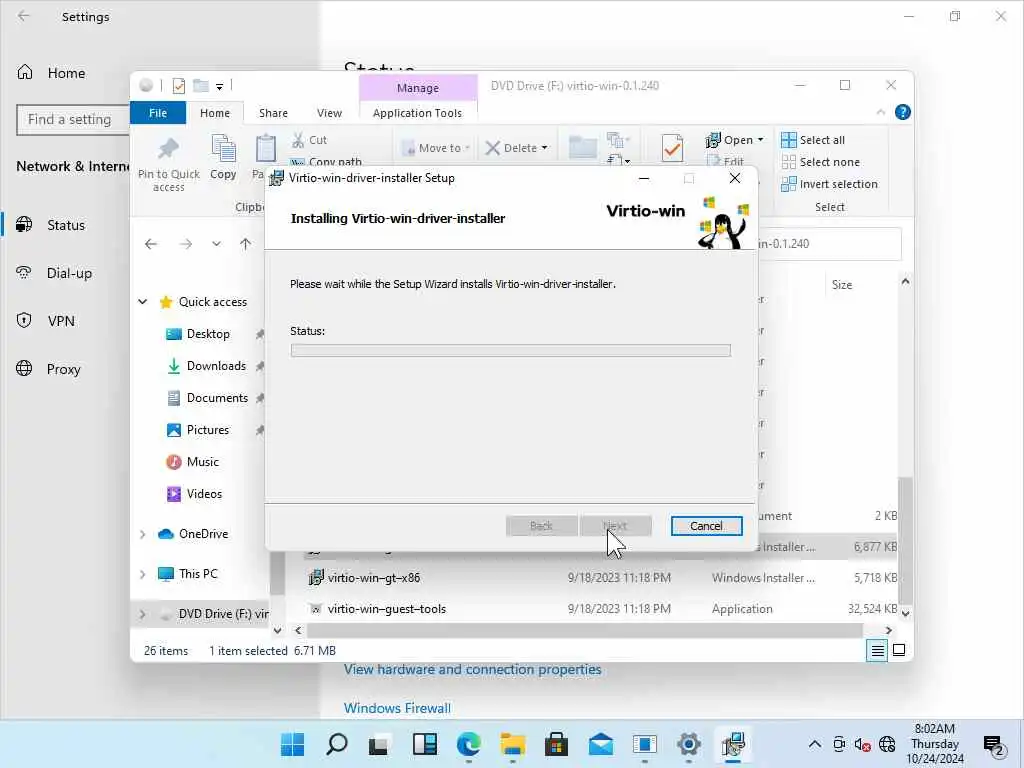
Task: Expand the DVD Drive (F:) node
Action: 142,614
